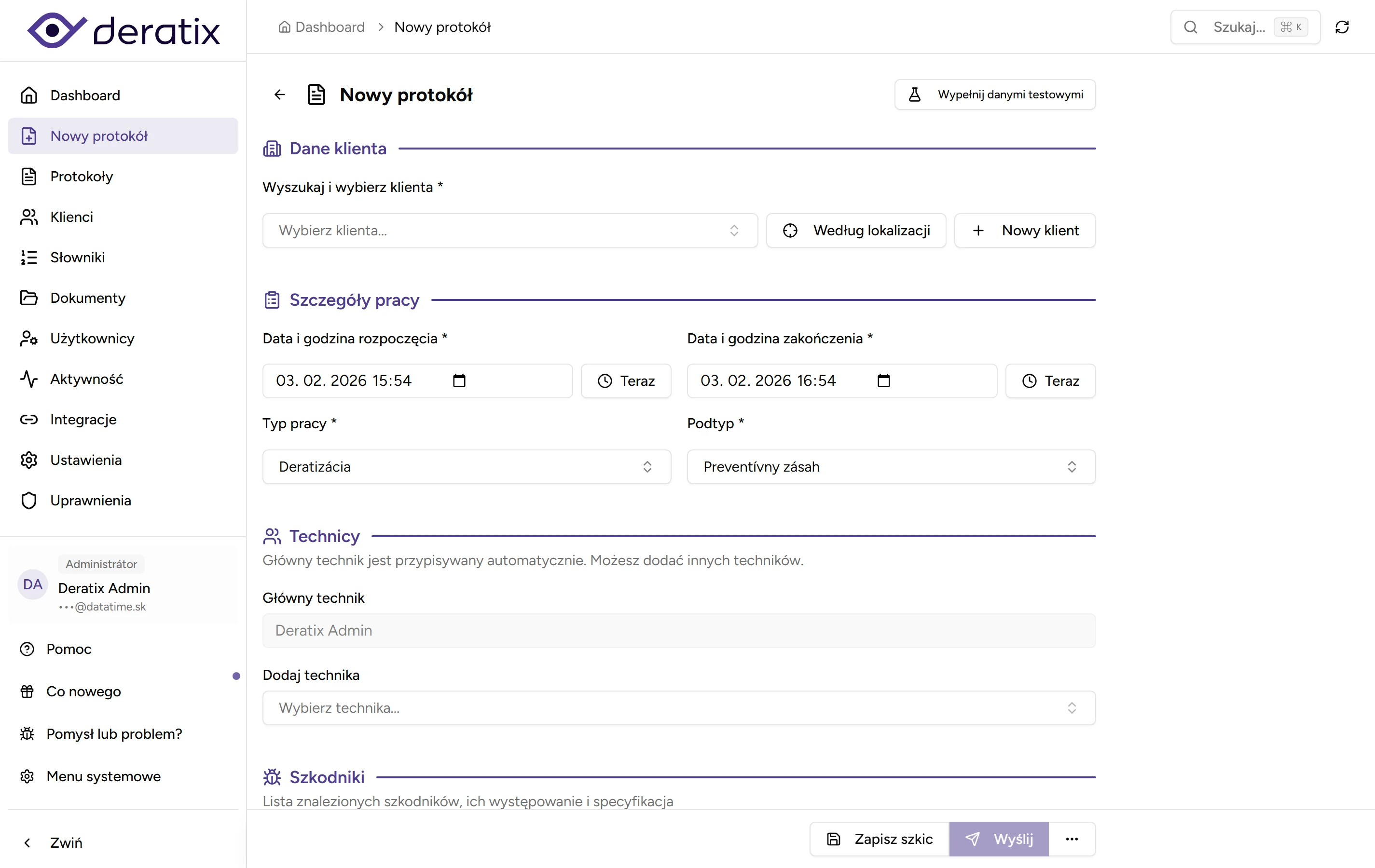Image resolution: width=1375 pixels, height=868 pixels.
Task: Click the refresh icon in top bar
Action: (1342, 27)
